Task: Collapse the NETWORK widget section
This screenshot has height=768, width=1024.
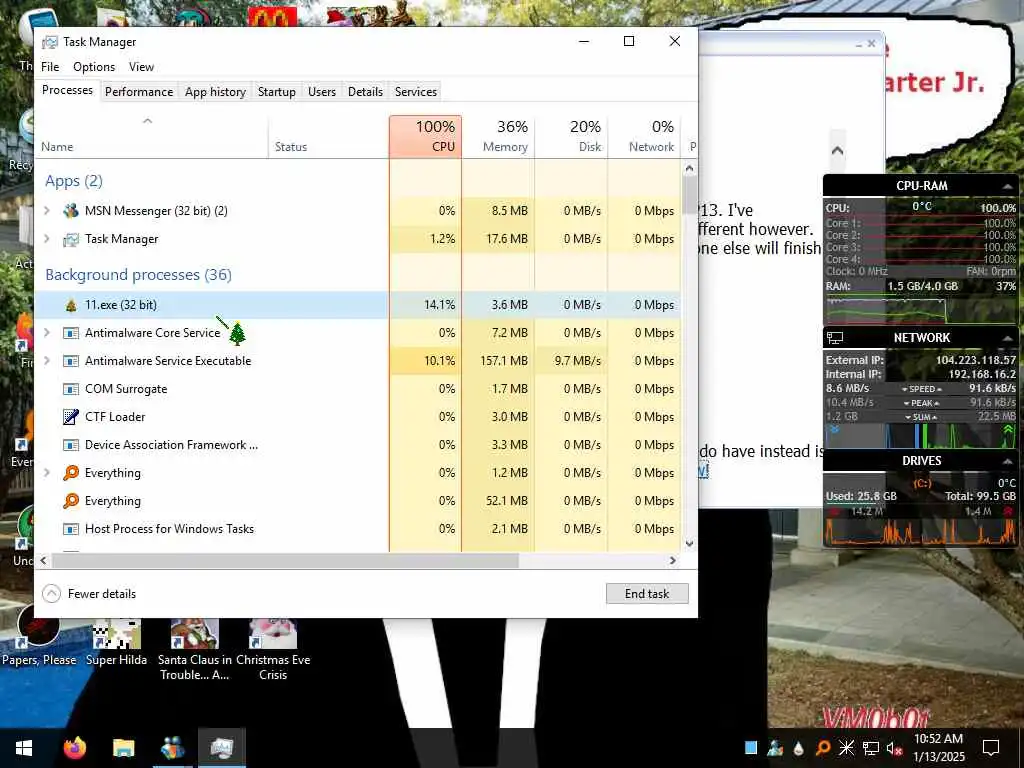Action: pos(1007,338)
